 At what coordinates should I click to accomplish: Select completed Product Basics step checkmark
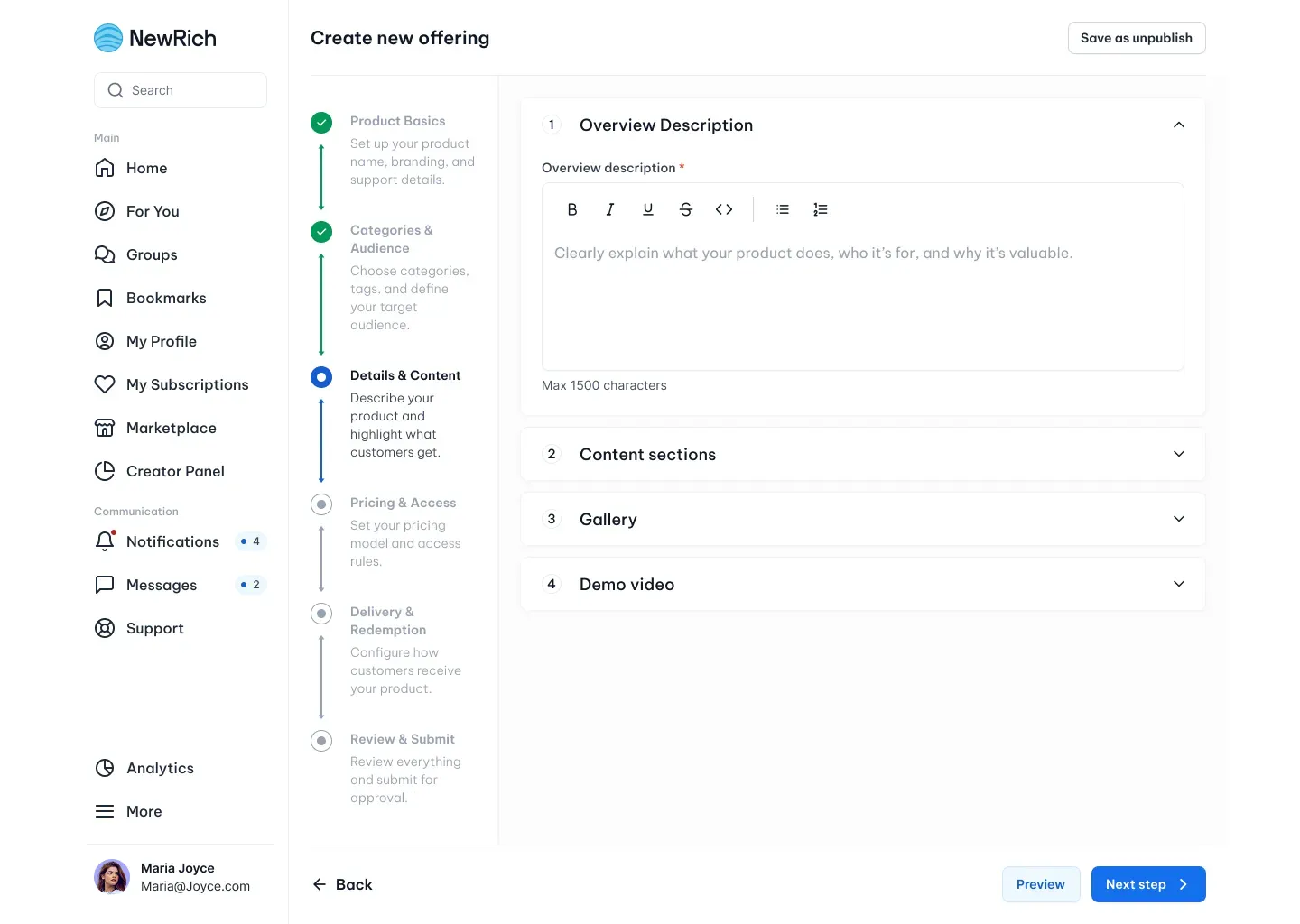[x=321, y=123]
